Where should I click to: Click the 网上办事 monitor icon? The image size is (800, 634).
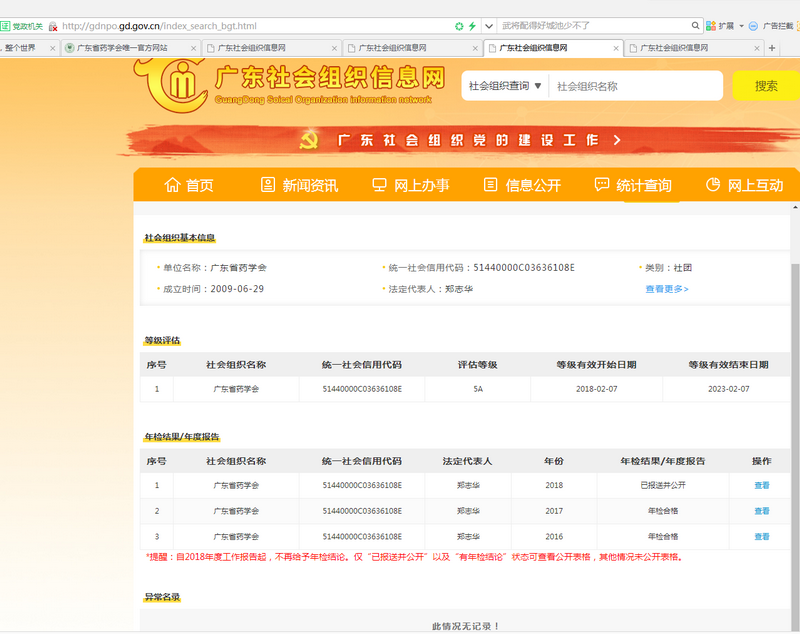[379, 185]
